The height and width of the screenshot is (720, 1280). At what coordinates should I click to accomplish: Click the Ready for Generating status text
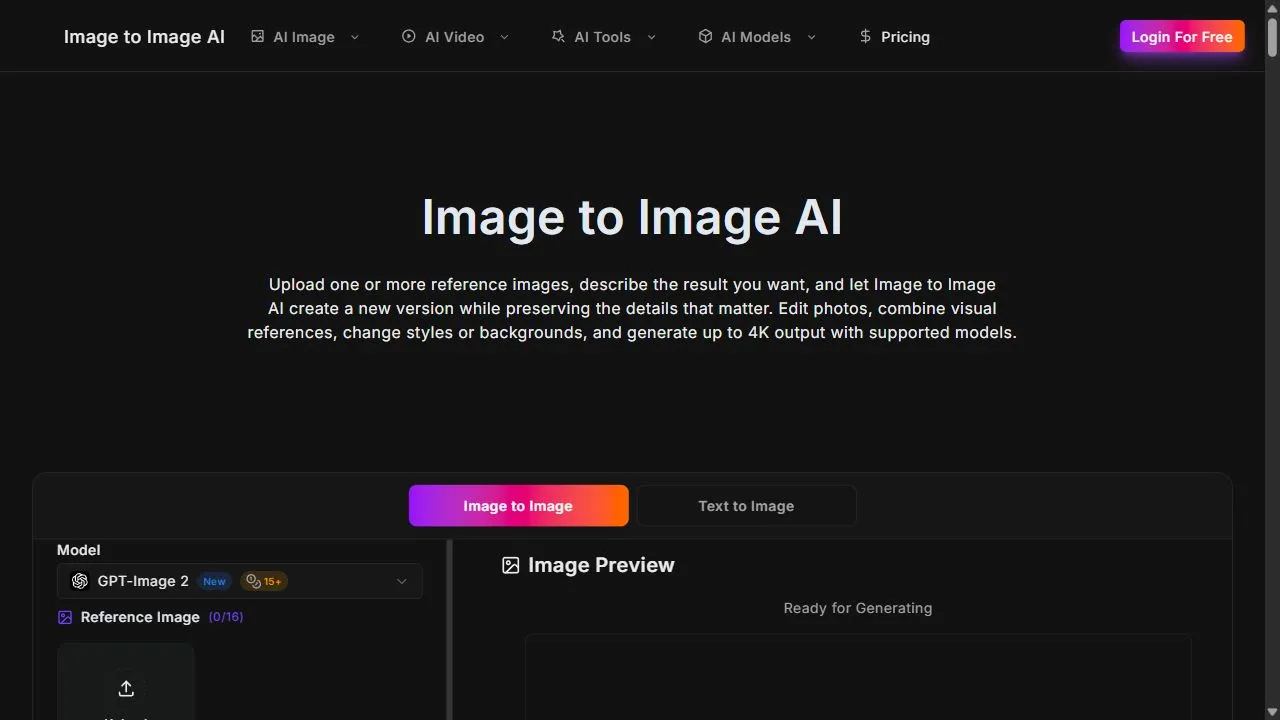click(x=858, y=608)
